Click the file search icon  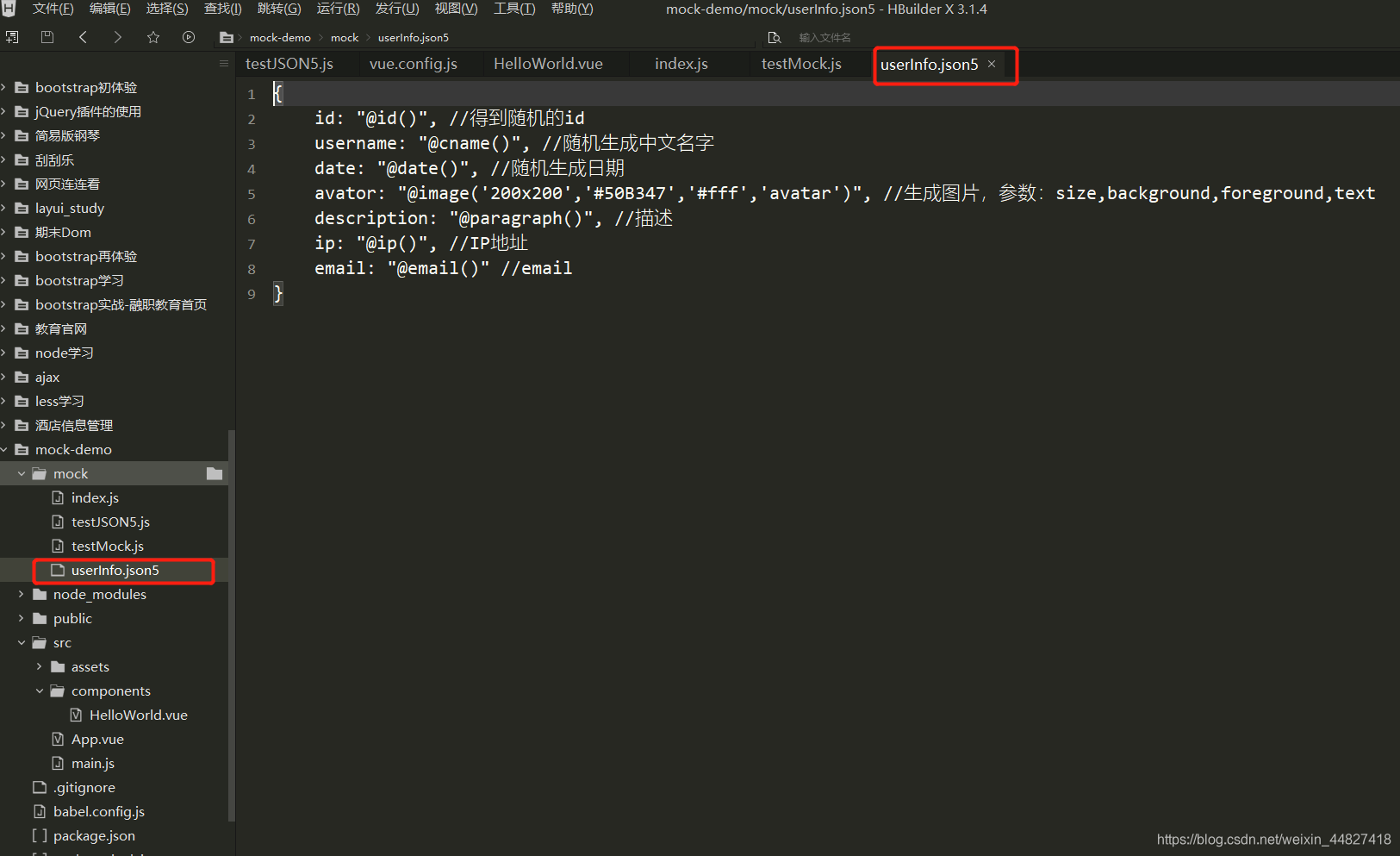click(x=775, y=37)
